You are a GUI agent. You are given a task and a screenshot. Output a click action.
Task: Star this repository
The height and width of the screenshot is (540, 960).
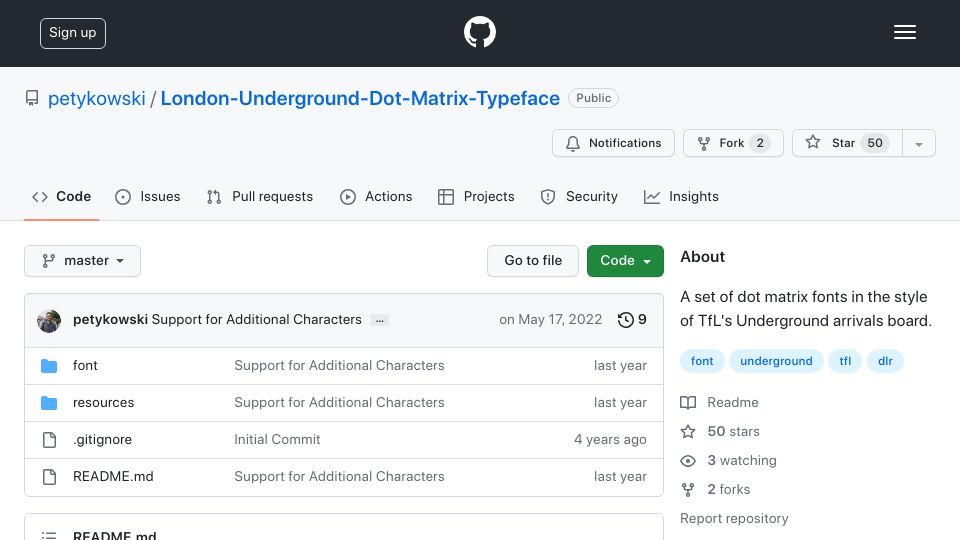(847, 143)
